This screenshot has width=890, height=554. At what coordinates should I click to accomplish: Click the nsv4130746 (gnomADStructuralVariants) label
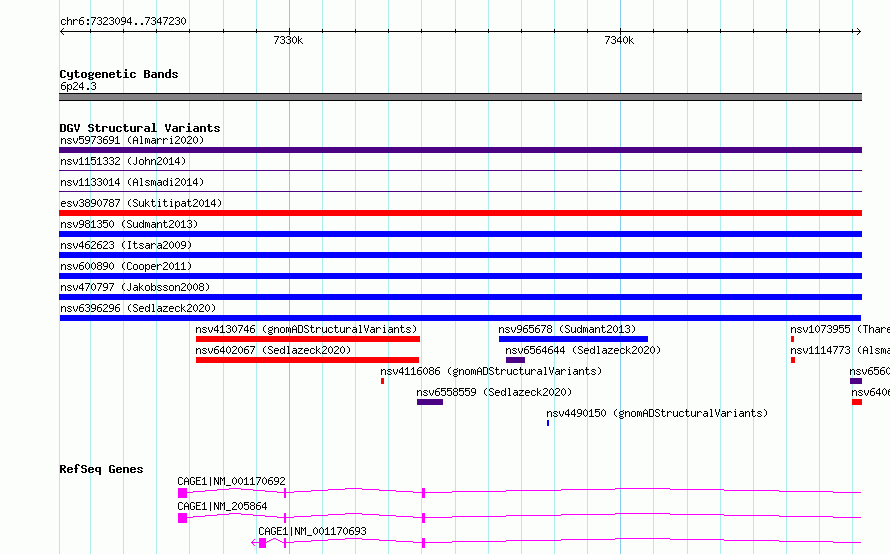tap(306, 329)
